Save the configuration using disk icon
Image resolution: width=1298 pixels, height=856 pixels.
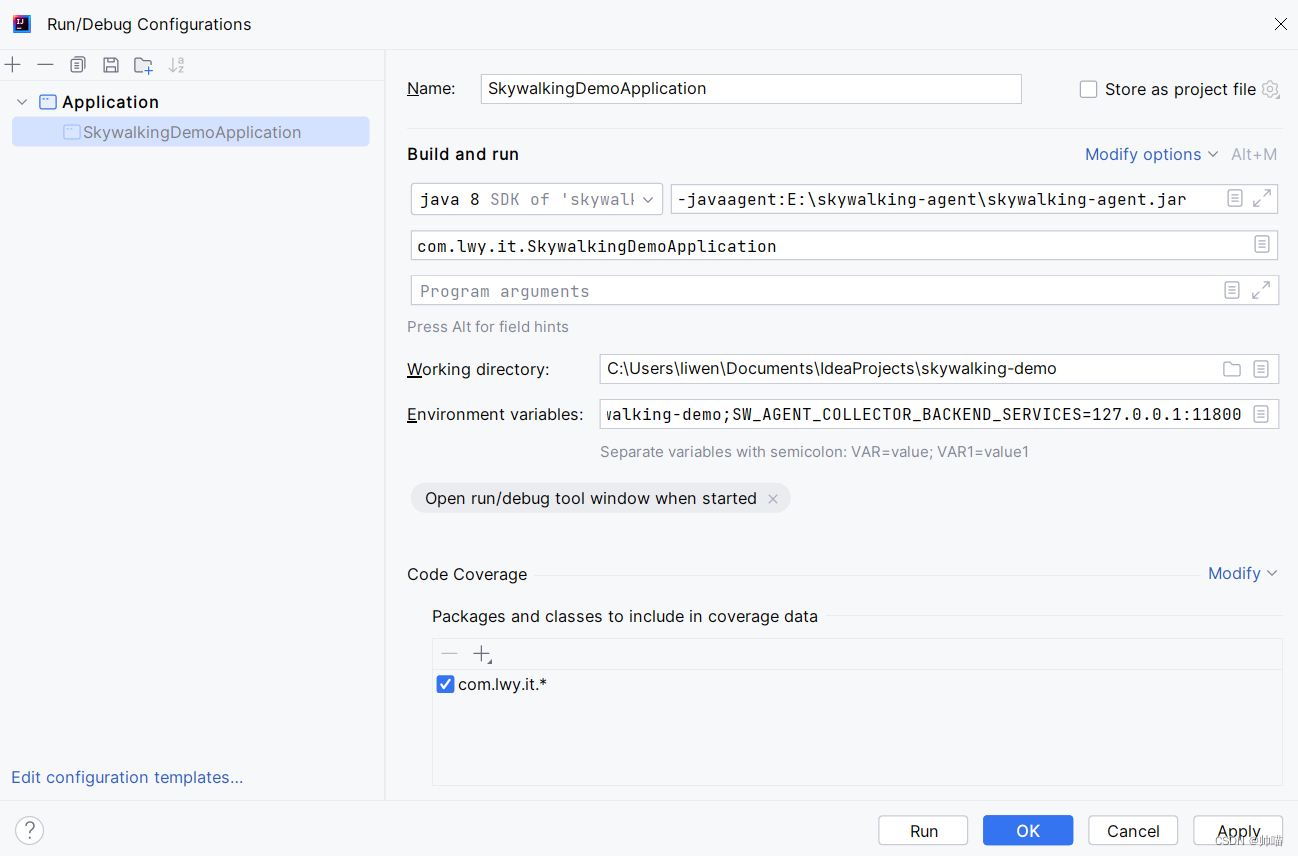(111, 65)
